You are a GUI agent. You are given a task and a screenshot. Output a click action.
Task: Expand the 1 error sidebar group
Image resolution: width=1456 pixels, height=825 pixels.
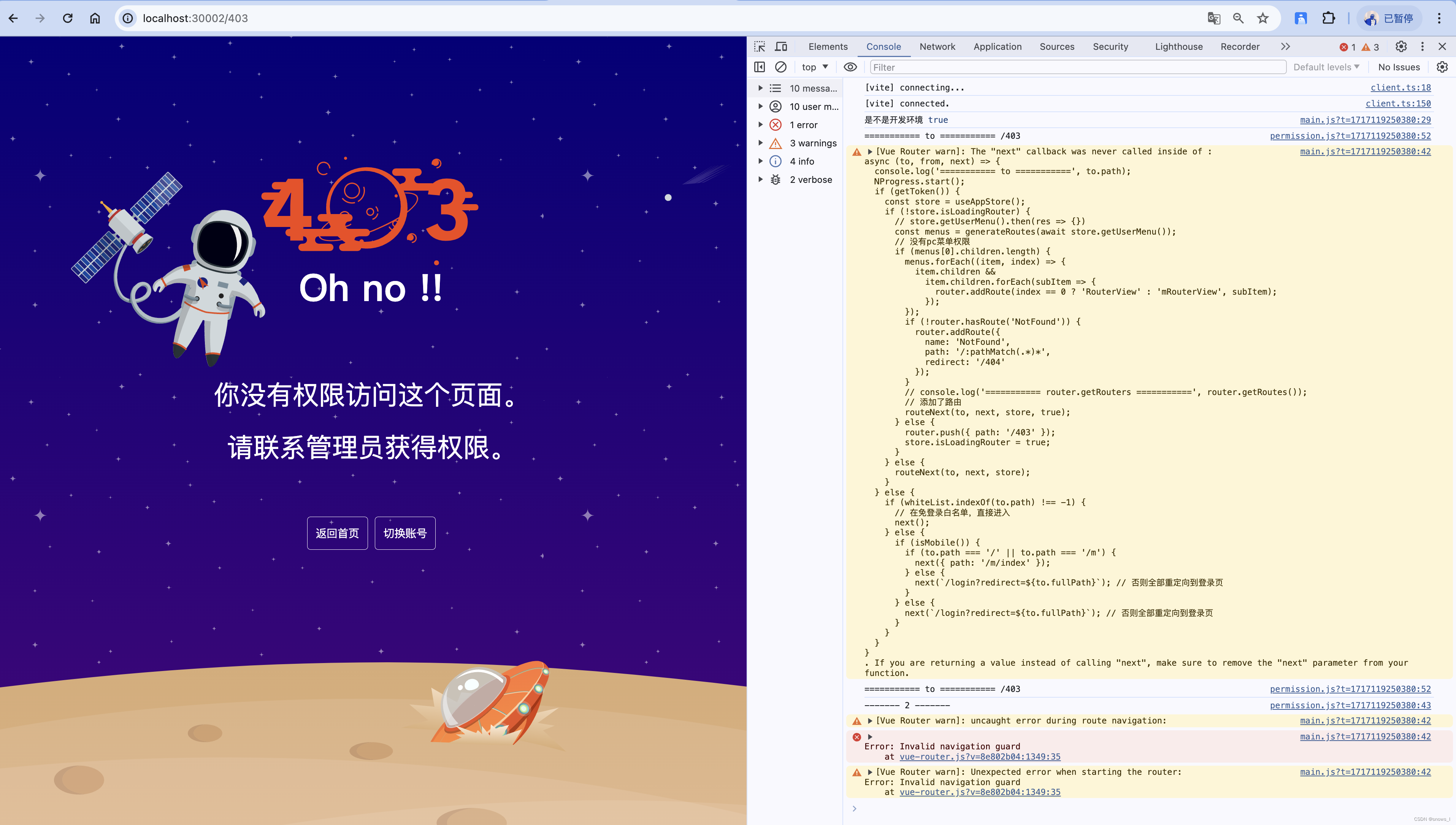click(761, 125)
